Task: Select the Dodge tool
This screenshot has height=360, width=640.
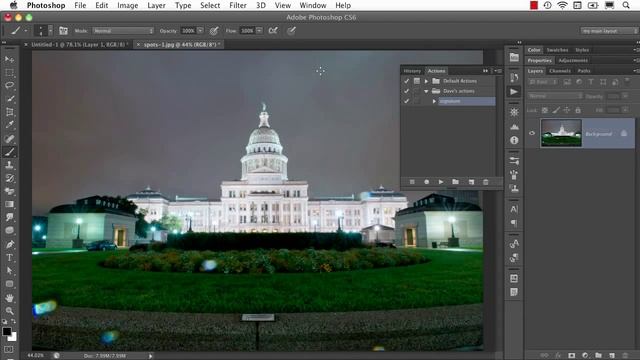Action: point(9,230)
